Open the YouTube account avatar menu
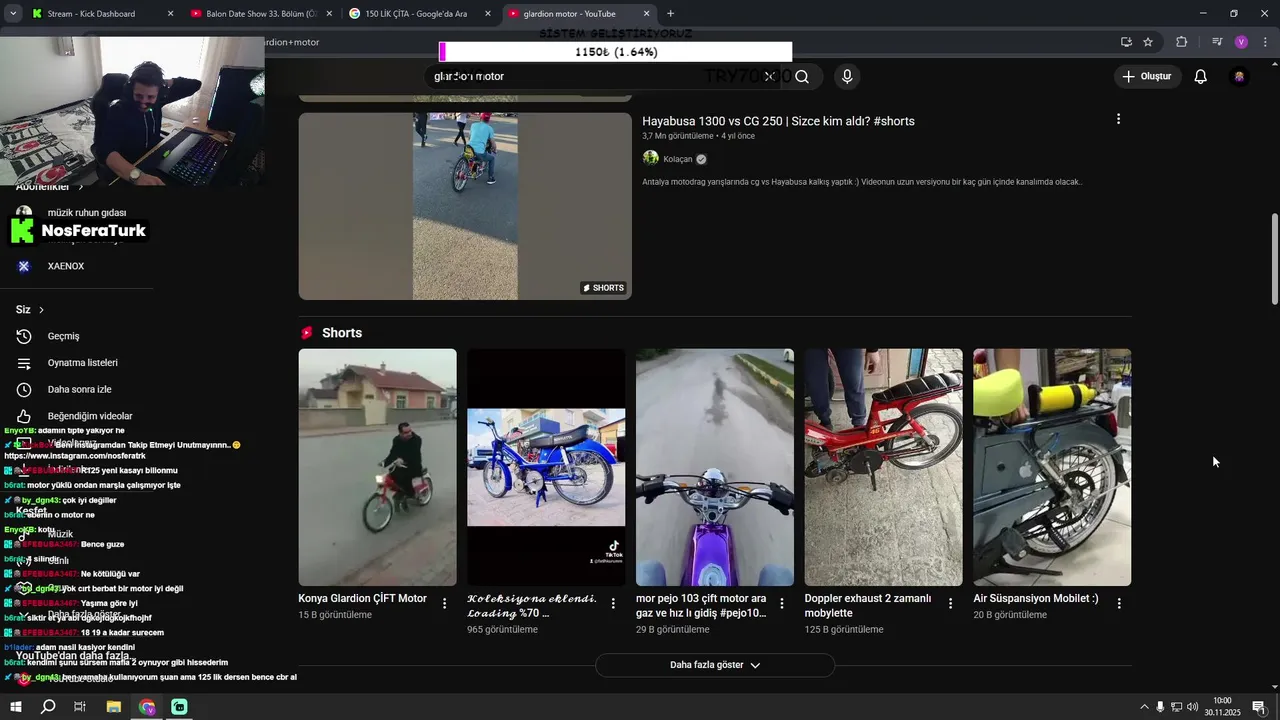 coord(1239,77)
